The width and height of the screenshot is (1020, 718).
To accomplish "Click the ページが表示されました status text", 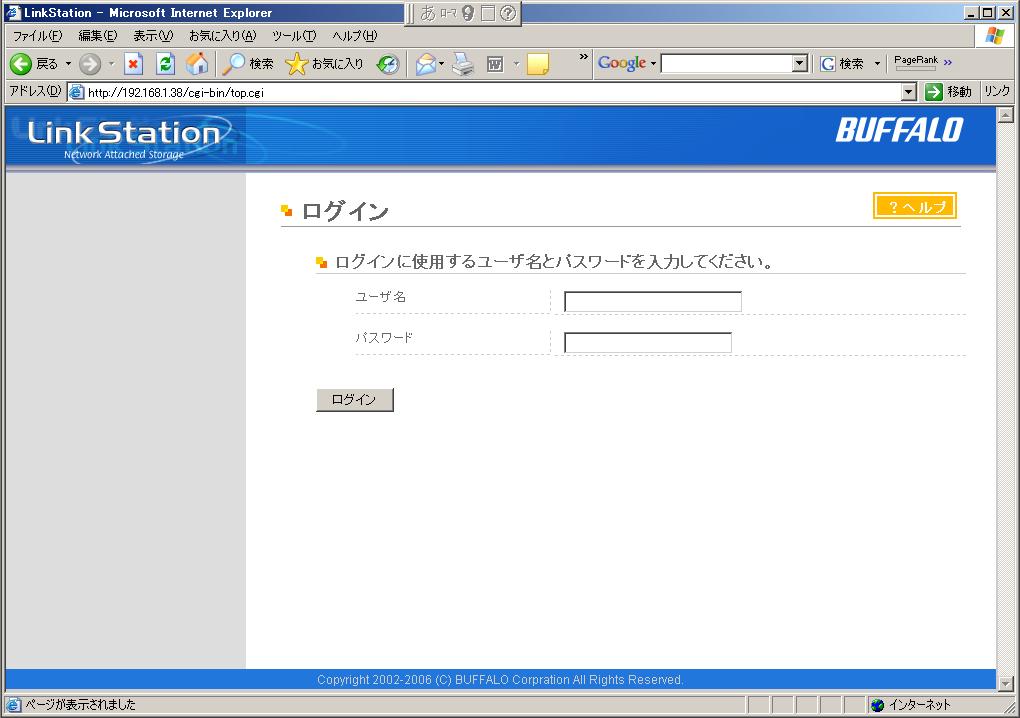I will tap(81, 705).
